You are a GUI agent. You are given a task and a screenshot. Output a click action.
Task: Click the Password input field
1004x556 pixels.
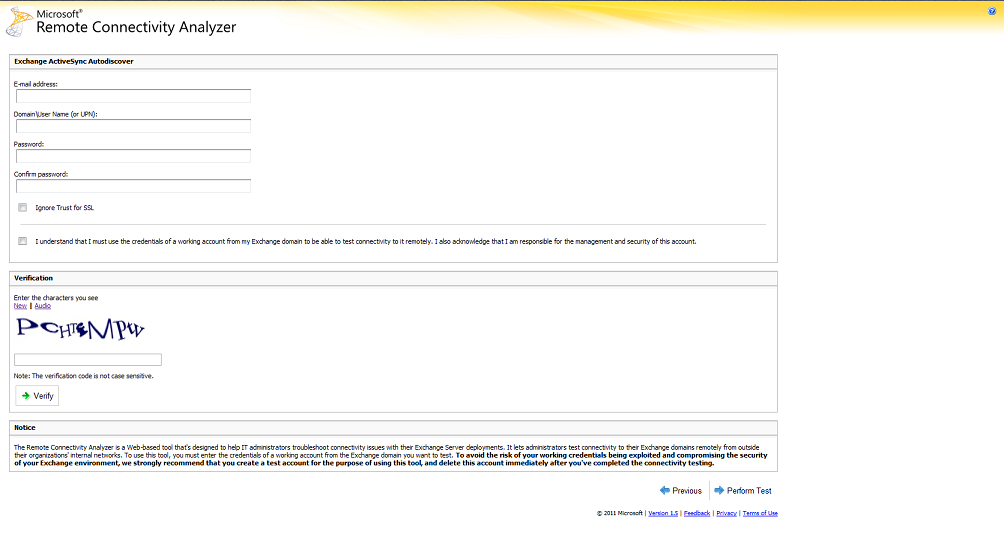(x=133, y=156)
